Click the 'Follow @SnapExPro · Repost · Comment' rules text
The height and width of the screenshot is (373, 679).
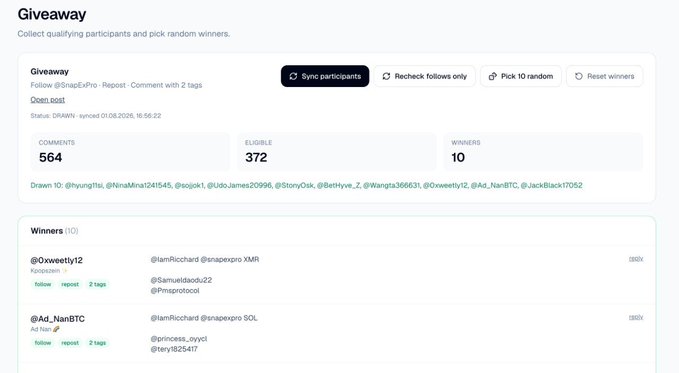(x=116, y=85)
